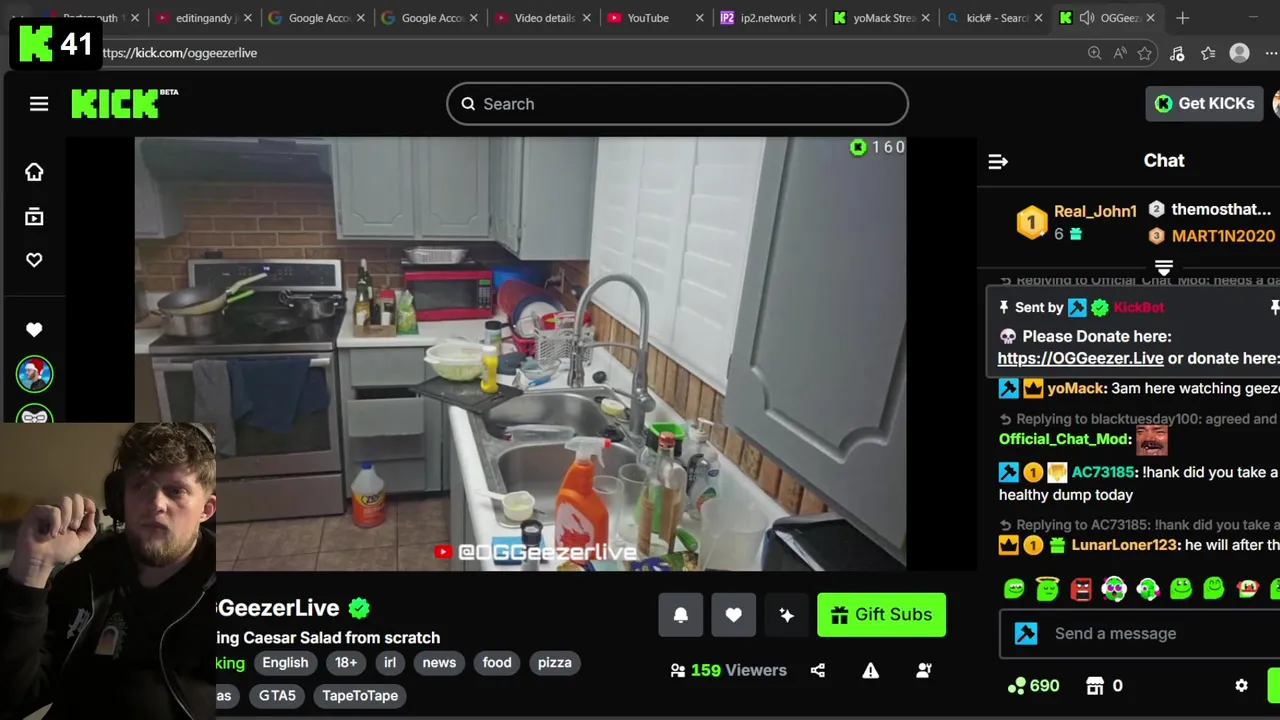Select the food tag
The width and height of the screenshot is (1280, 720).
tap(497, 663)
